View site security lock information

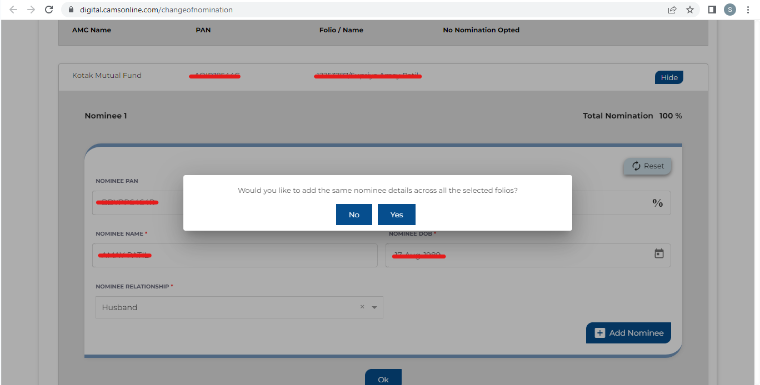tap(71, 10)
